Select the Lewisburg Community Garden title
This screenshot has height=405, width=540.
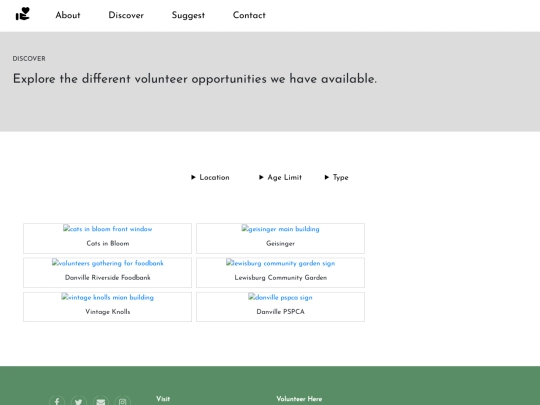click(x=280, y=278)
